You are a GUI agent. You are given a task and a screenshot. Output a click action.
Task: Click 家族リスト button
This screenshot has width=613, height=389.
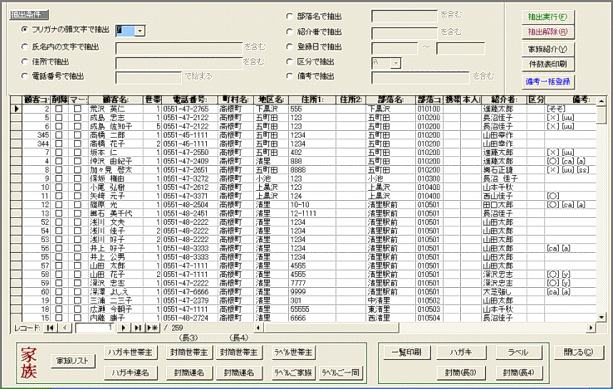tap(73, 360)
